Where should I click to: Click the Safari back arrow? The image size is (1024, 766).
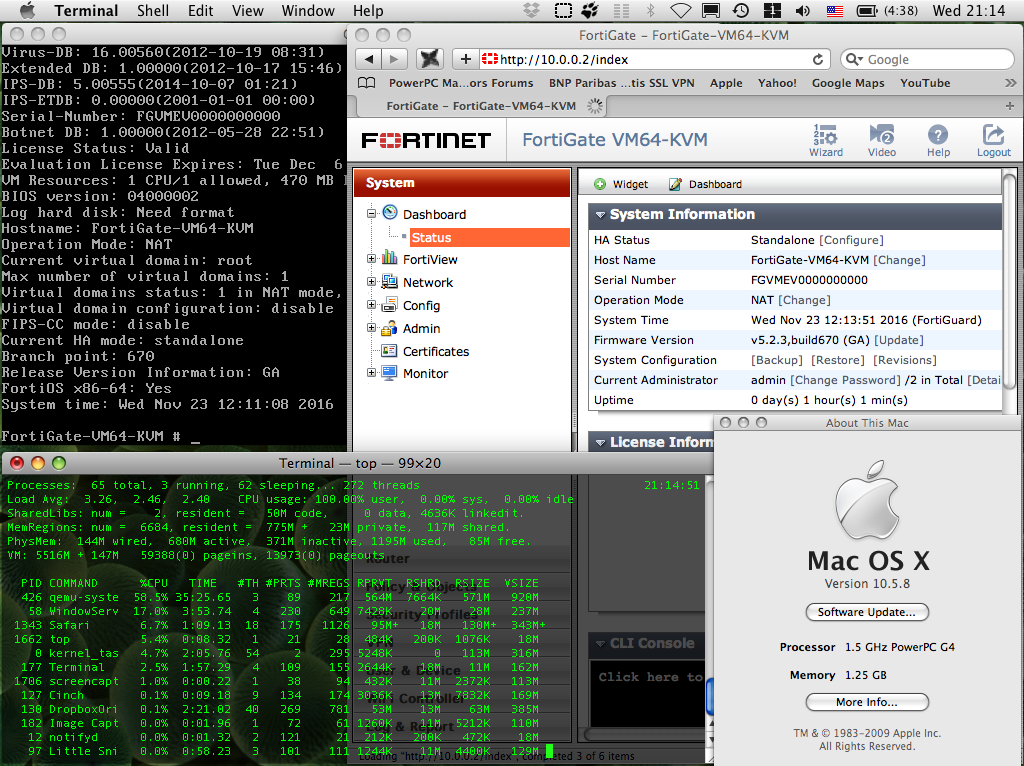click(369, 59)
